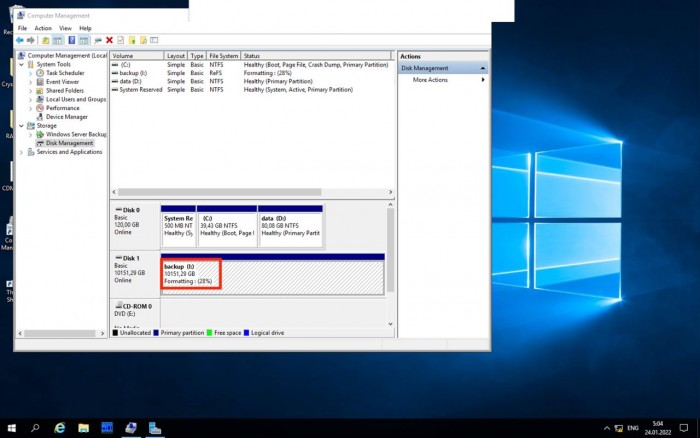Click the red X delete toolbar icon
The height and width of the screenshot is (438, 700).
coord(109,40)
